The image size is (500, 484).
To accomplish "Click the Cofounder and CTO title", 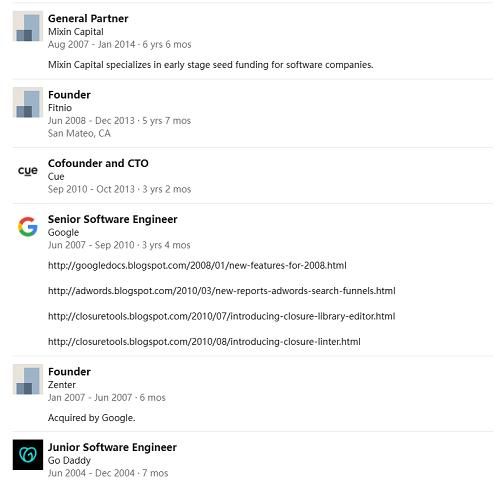I will pyautogui.click(x=98, y=163).
